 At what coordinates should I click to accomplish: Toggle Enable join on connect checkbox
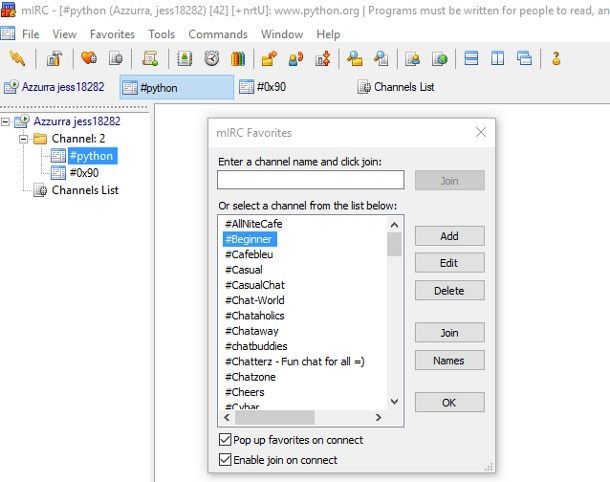225,459
